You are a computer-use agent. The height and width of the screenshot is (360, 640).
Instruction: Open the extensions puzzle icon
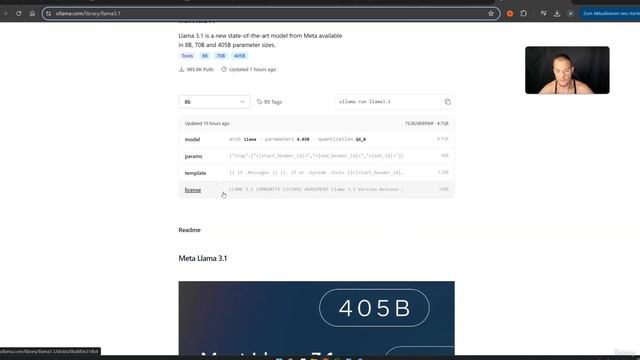click(524, 13)
